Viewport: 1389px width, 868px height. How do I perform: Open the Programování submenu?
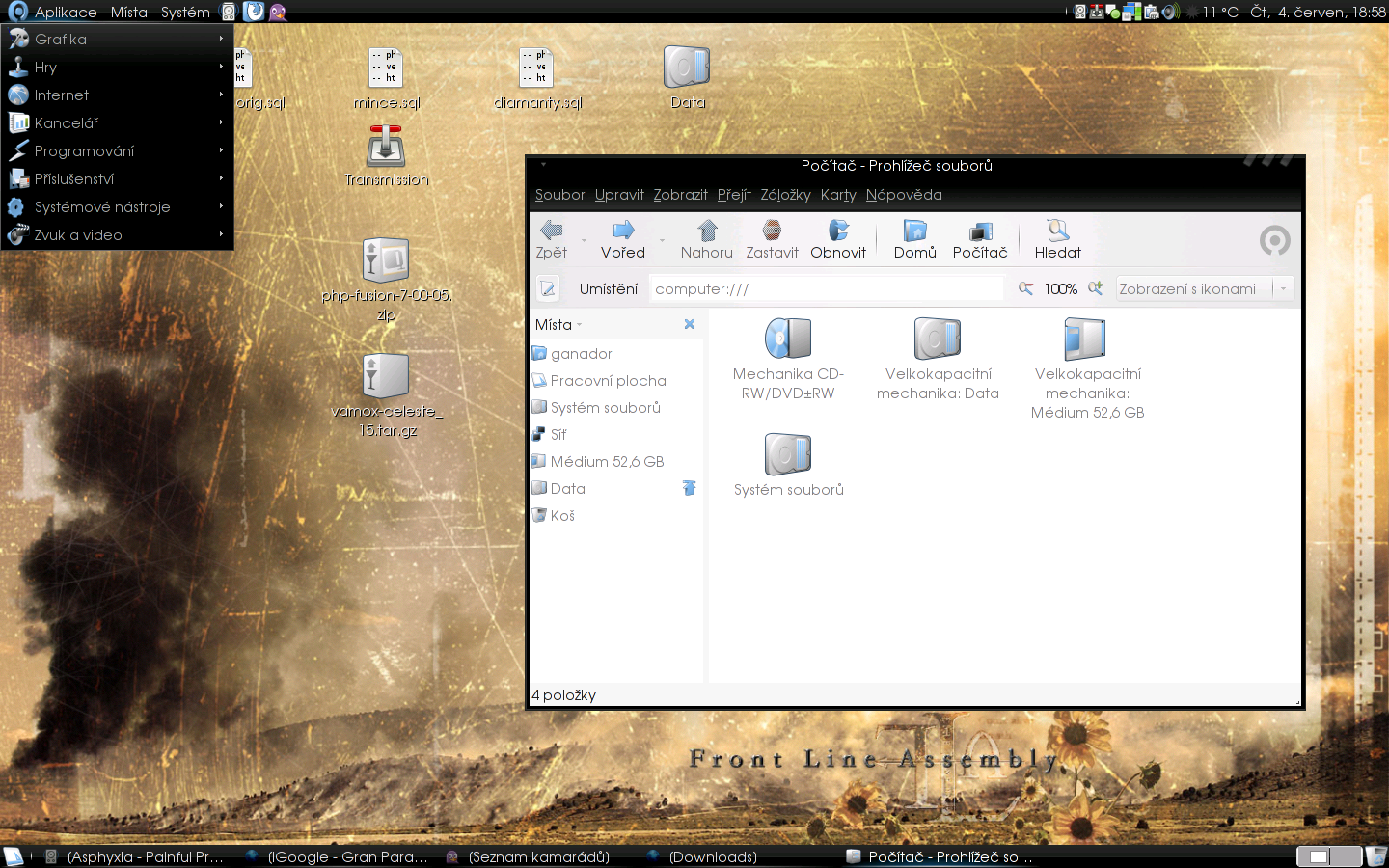(x=118, y=151)
